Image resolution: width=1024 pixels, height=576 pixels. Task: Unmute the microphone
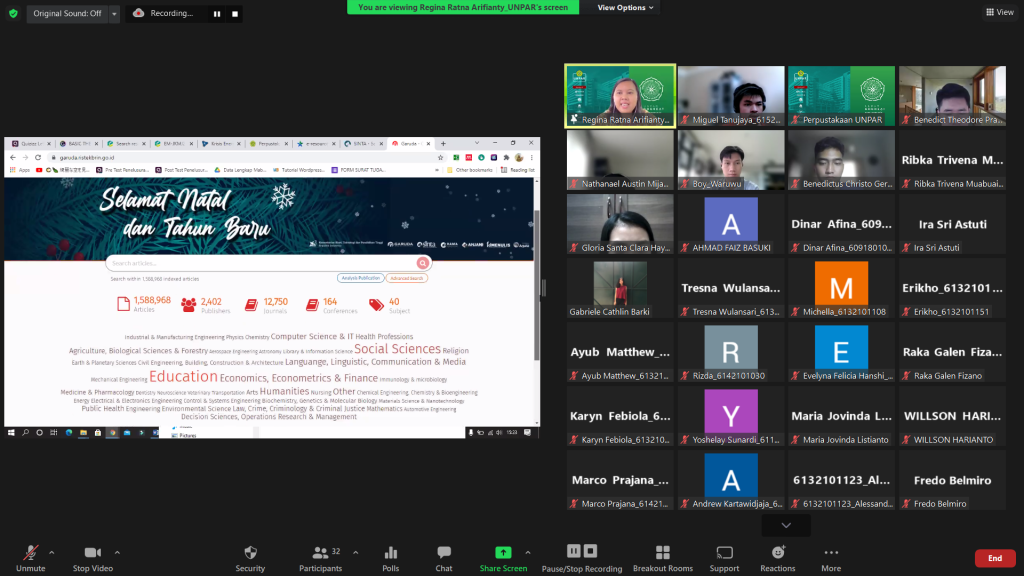[31, 557]
